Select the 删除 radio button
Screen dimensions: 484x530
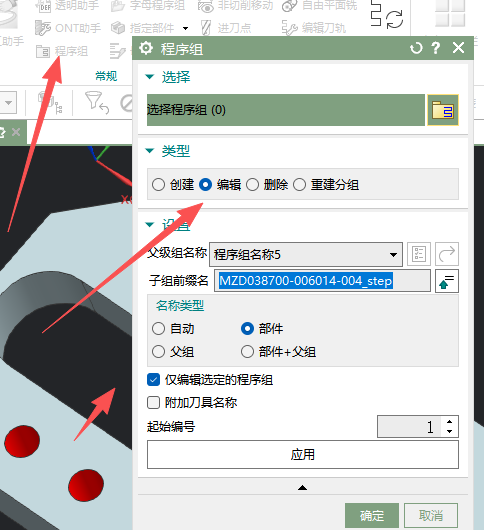point(252,185)
